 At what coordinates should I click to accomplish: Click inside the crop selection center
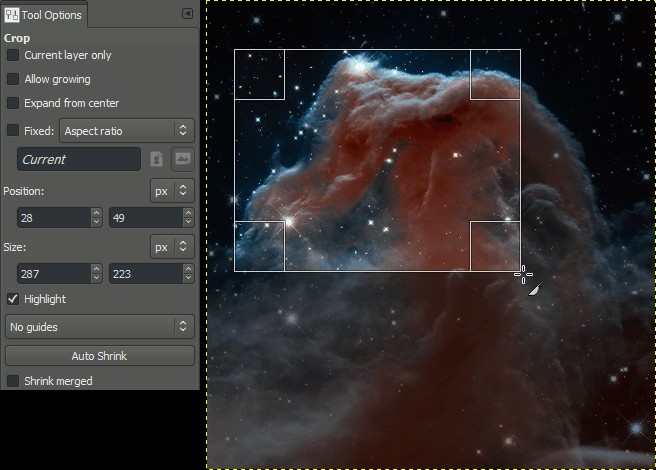point(377,160)
